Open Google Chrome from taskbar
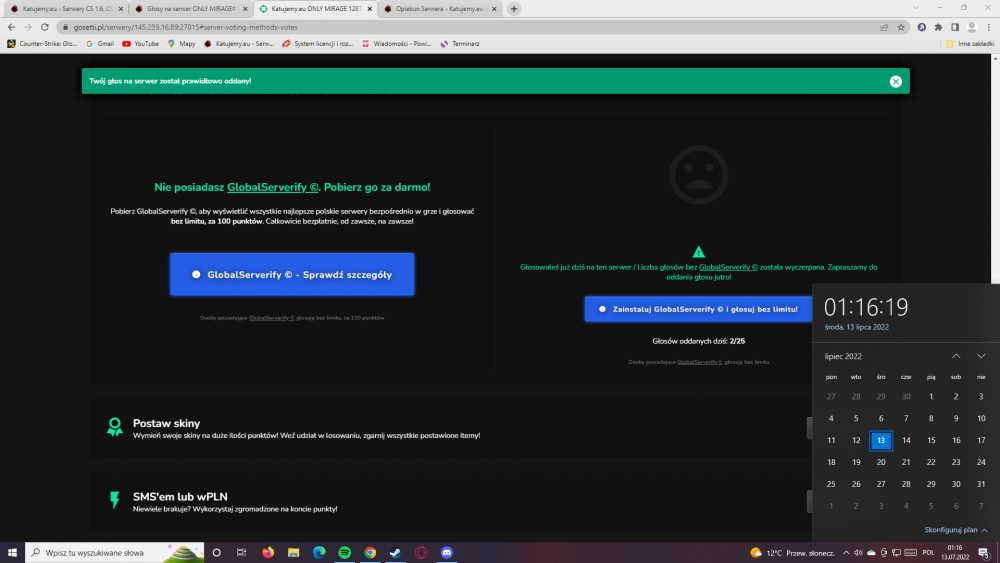 click(370, 553)
